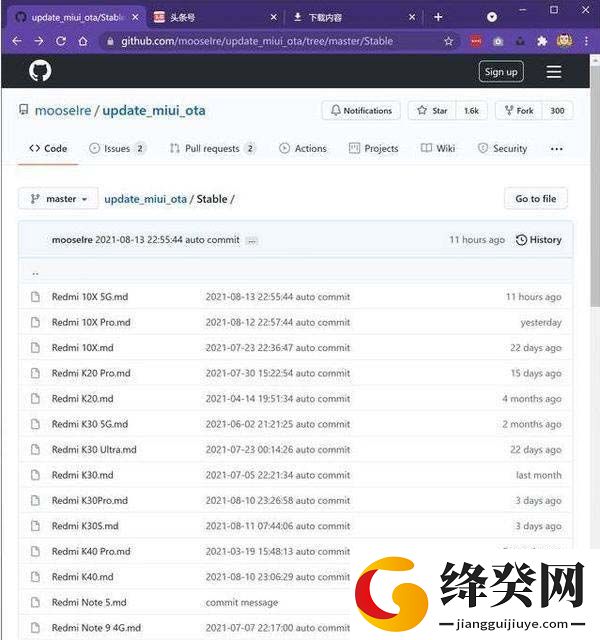Open the Chrome three-dot menu

[587, 41]
